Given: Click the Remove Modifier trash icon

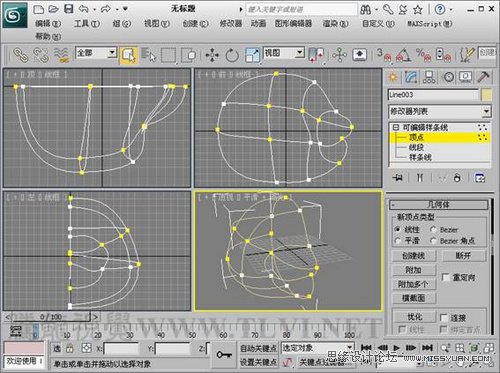Looking at the screenshot, I should pos(457,178).
